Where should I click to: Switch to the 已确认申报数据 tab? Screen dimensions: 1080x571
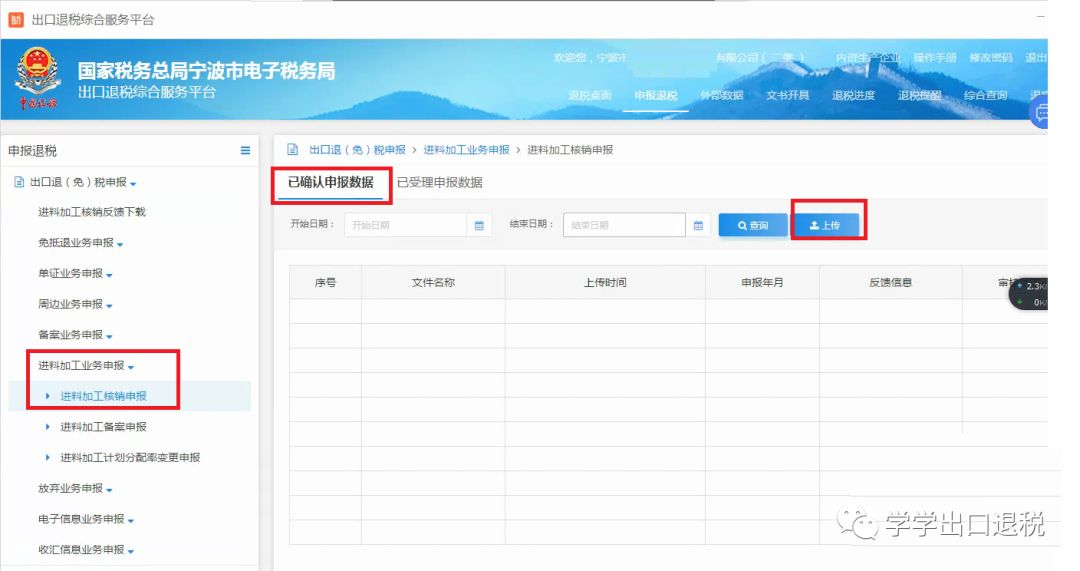click(331, 183)
